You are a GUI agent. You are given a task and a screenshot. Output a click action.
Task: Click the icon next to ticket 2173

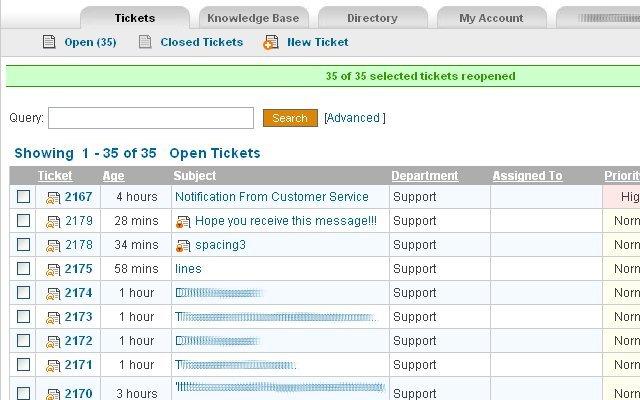coord(53,318)
